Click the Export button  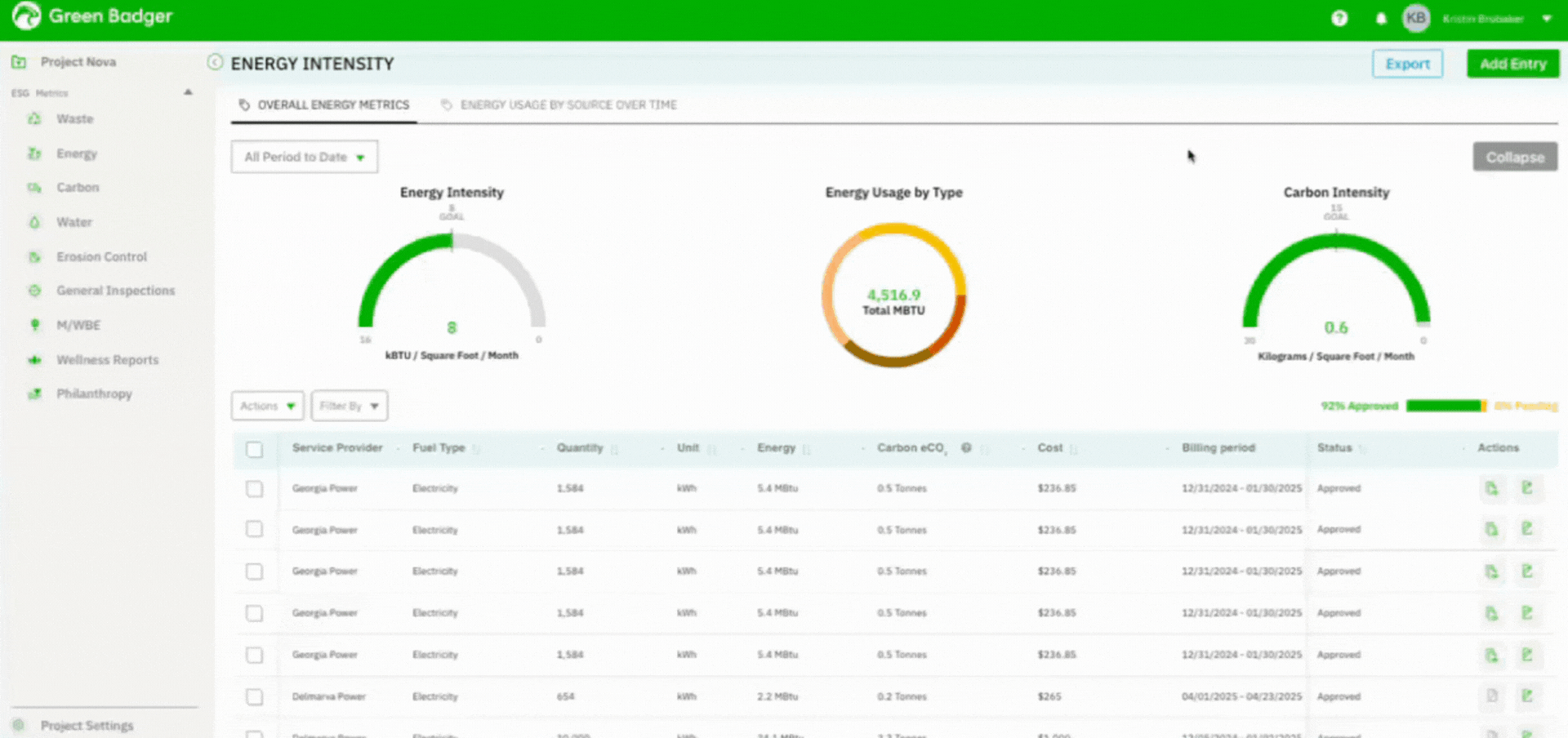point(1407,64)
